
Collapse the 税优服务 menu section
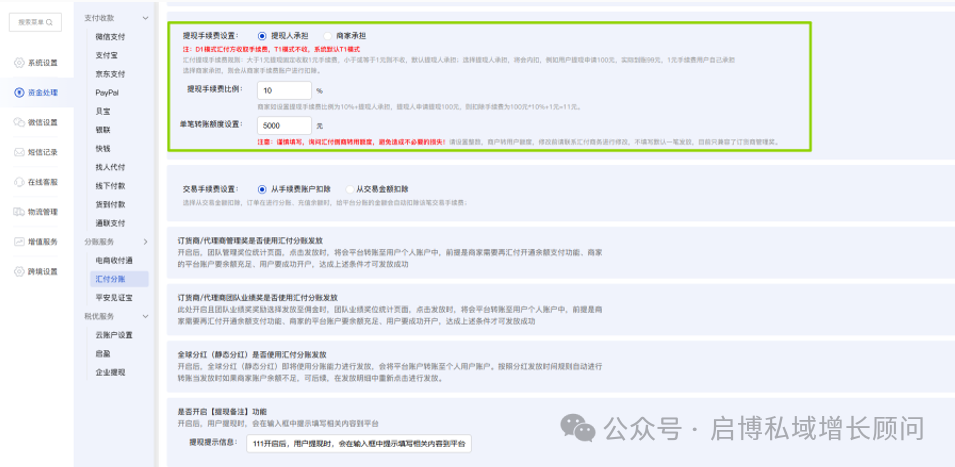point(146,316)
